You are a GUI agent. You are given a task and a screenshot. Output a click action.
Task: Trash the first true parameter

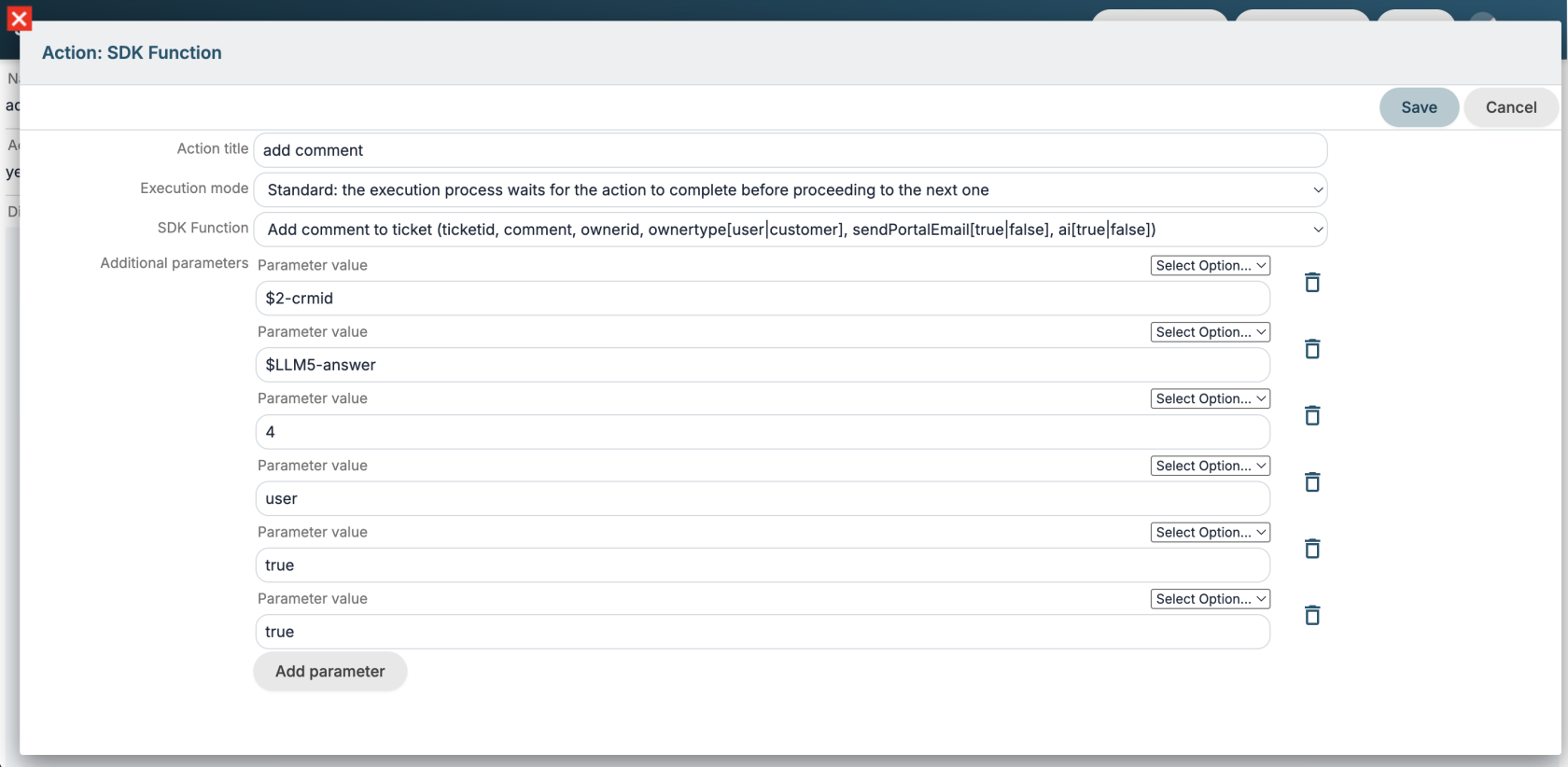point(1312,549)
